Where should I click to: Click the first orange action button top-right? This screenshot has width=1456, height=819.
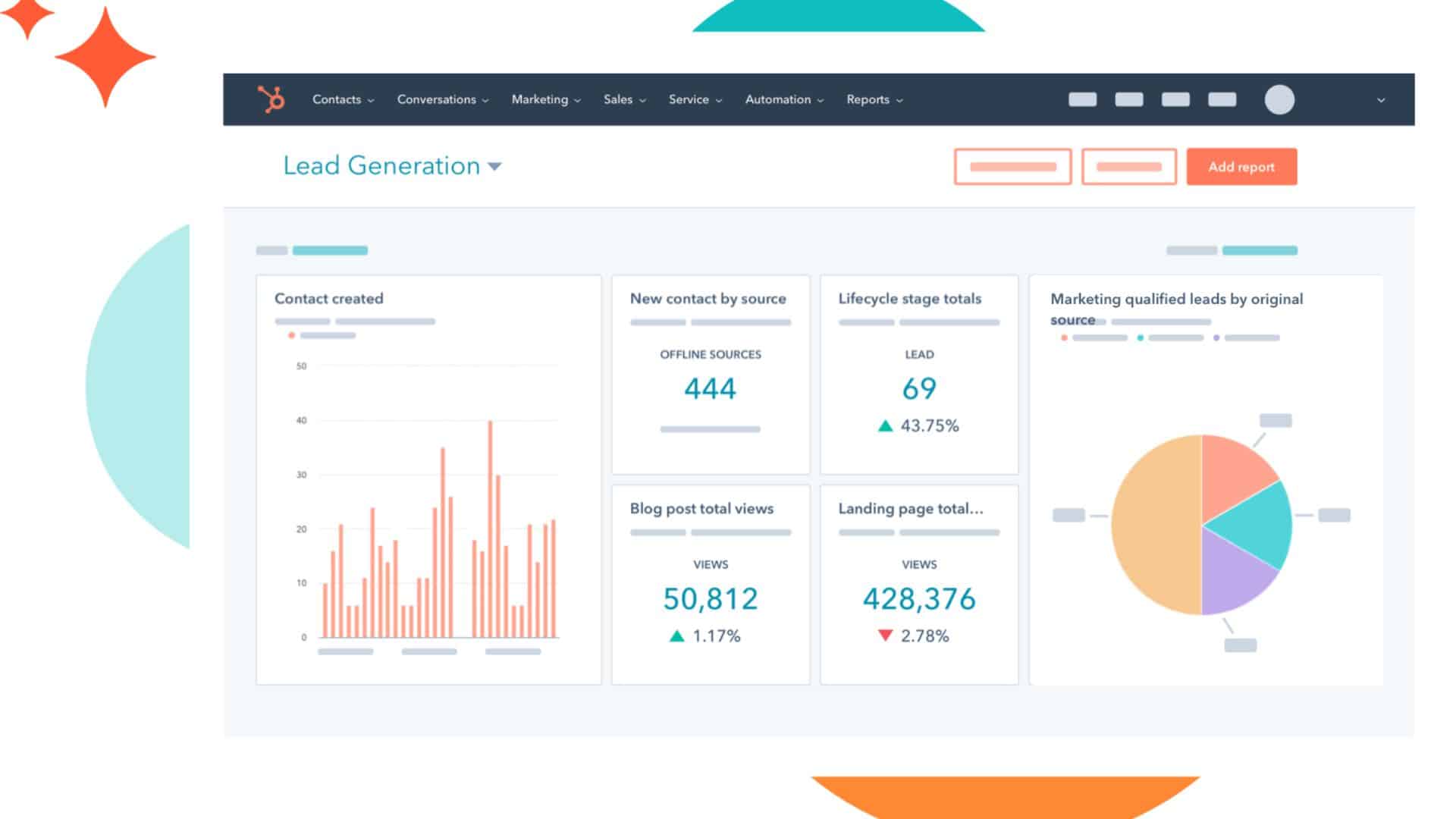coord(1013,167)
